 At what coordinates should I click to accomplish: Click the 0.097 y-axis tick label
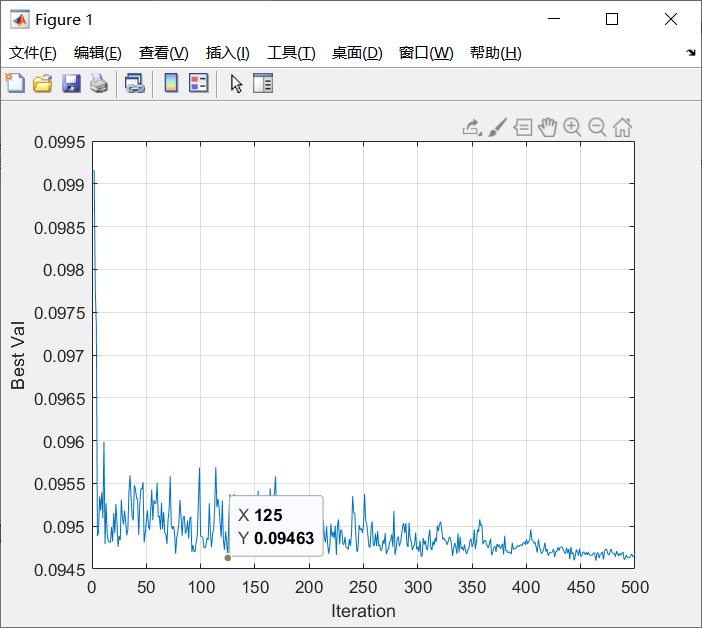tap(64, 356)
